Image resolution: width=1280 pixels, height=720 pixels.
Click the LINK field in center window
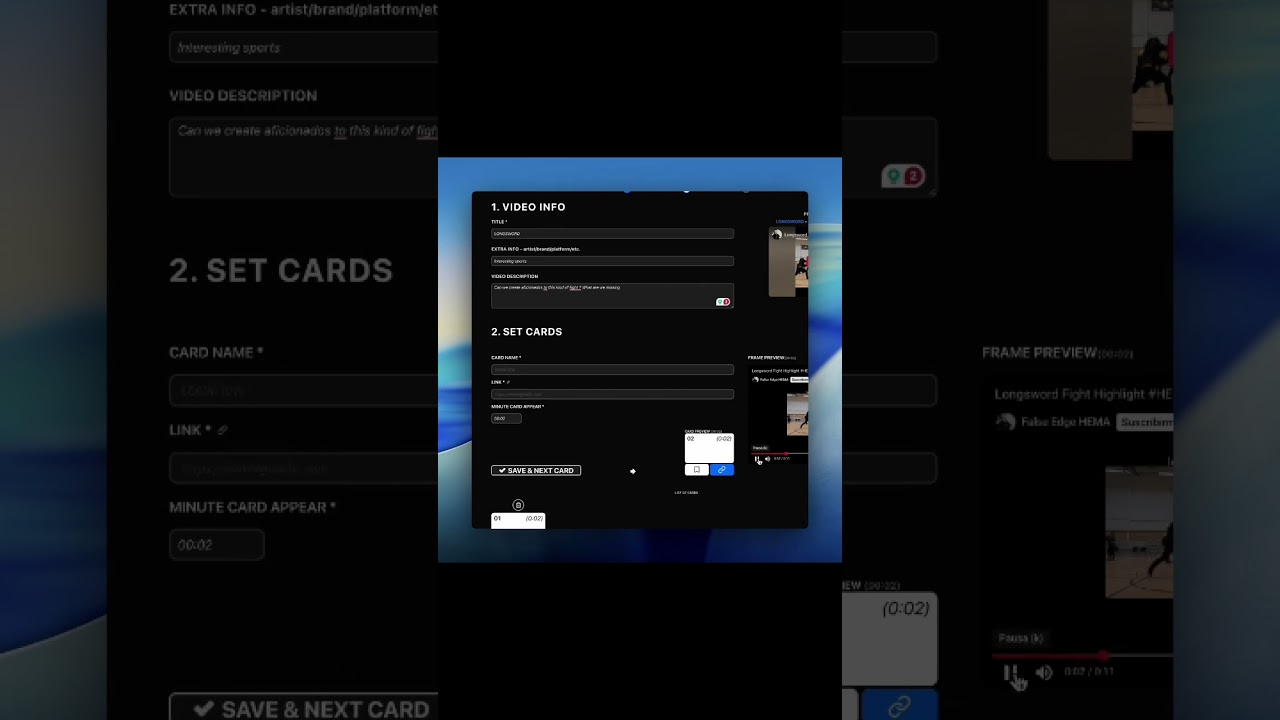612,394
